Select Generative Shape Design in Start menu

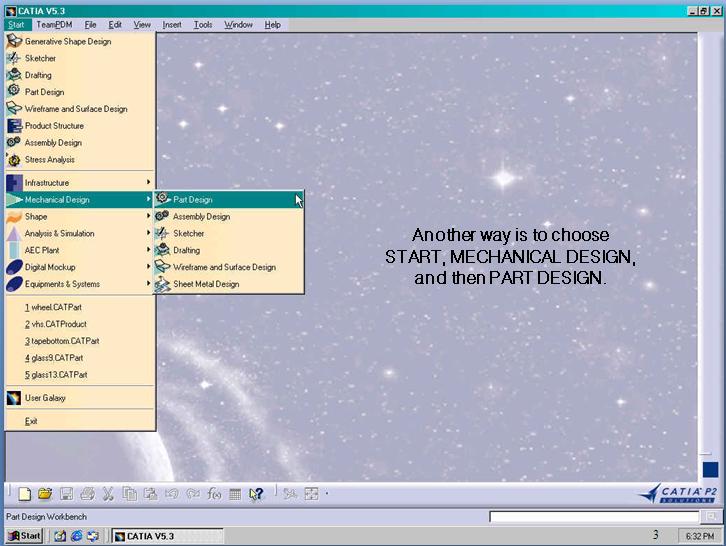click(x=68, y=42)
